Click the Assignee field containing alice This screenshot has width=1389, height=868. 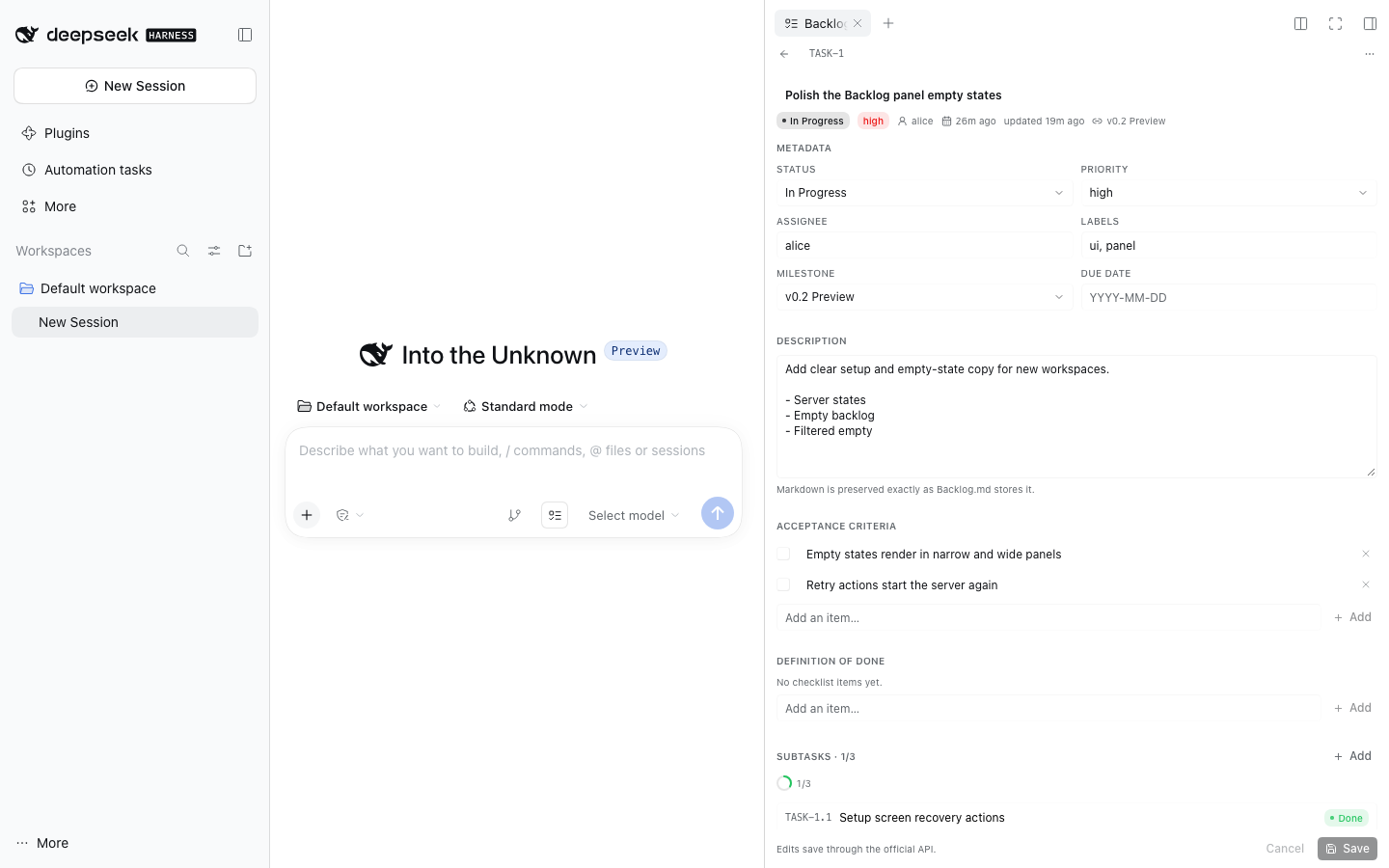(x=924, y=246)
